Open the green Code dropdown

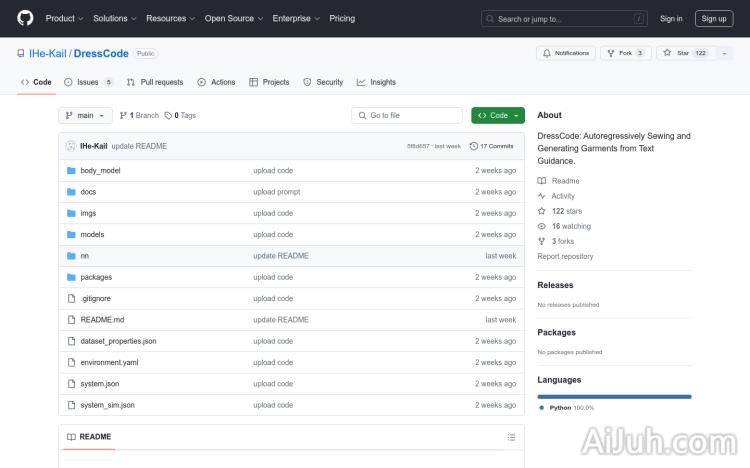tap(498, 116)
